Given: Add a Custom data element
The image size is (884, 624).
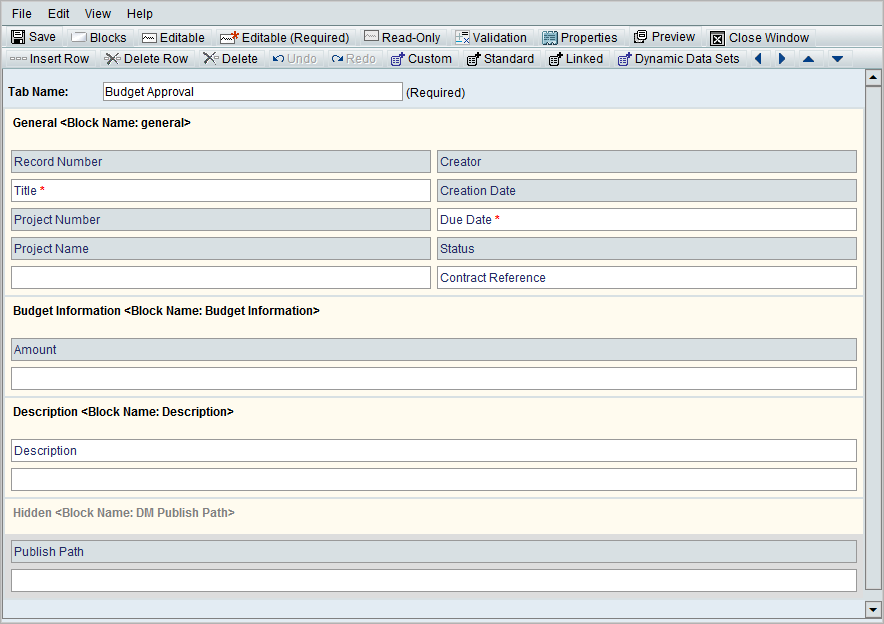Looking at the screenshot, I should click(421, 58).
